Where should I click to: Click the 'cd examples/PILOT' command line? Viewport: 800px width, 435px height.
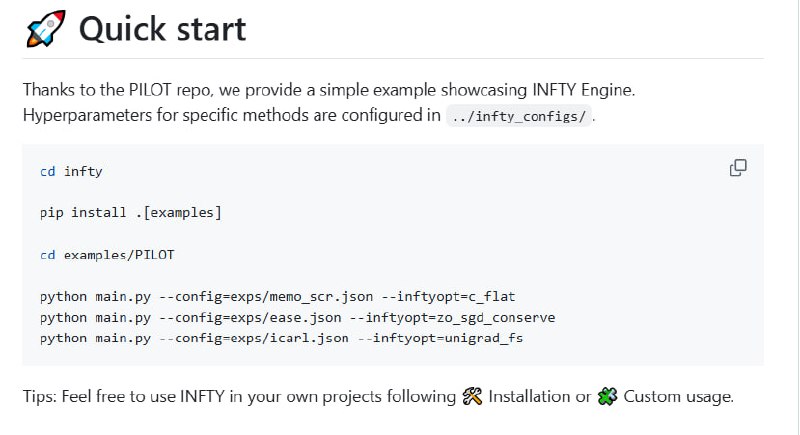point(107,255)
